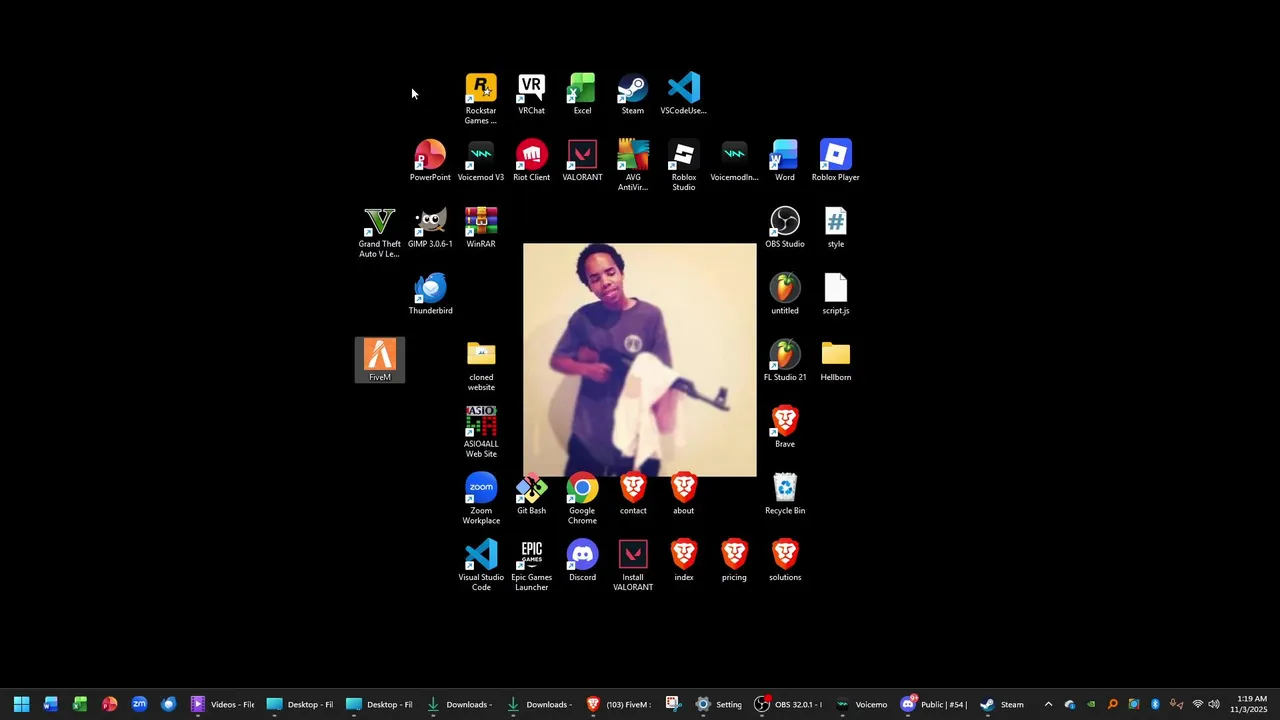
Task: Open Snipping Tool from the taskbar
Action: 673,704
